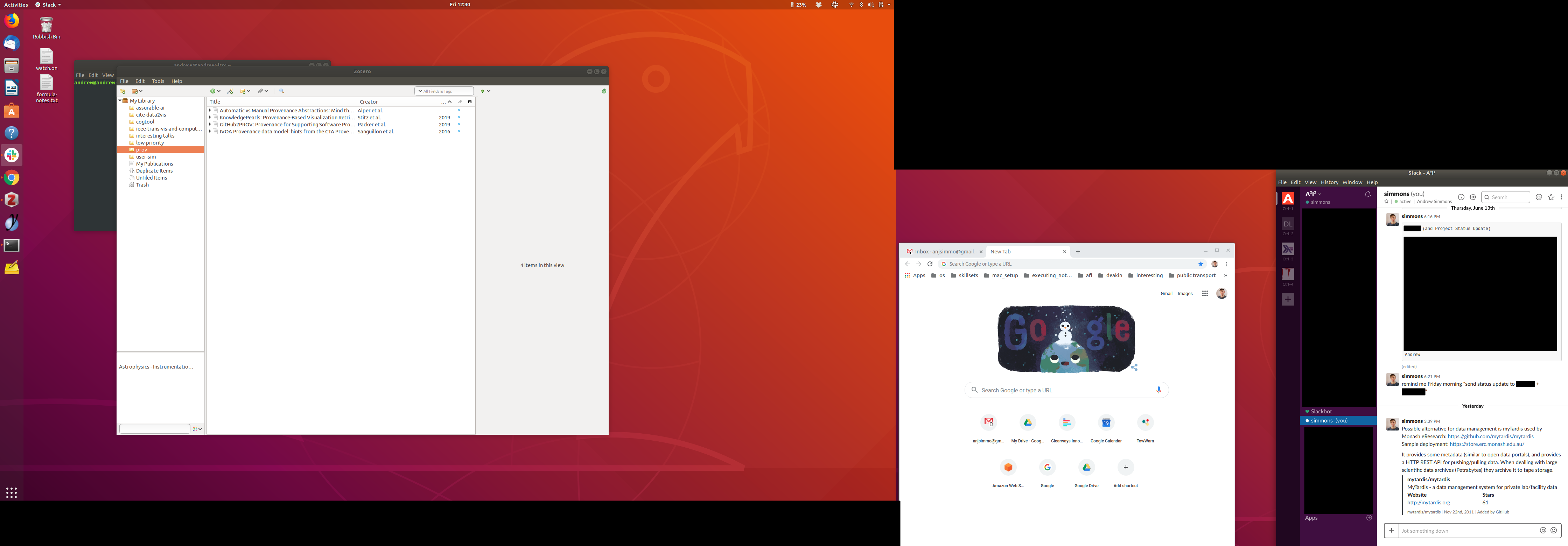Click the Chrome voice search microphone
Image resolution: width=1568 pixels, height=546 pixels.
tap(1158, 390)
